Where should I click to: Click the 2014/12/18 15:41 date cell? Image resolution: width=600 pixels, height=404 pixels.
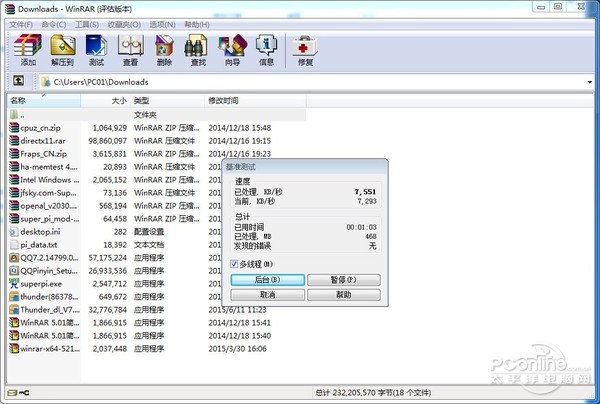pyautogui.click(x=240, y=323)
